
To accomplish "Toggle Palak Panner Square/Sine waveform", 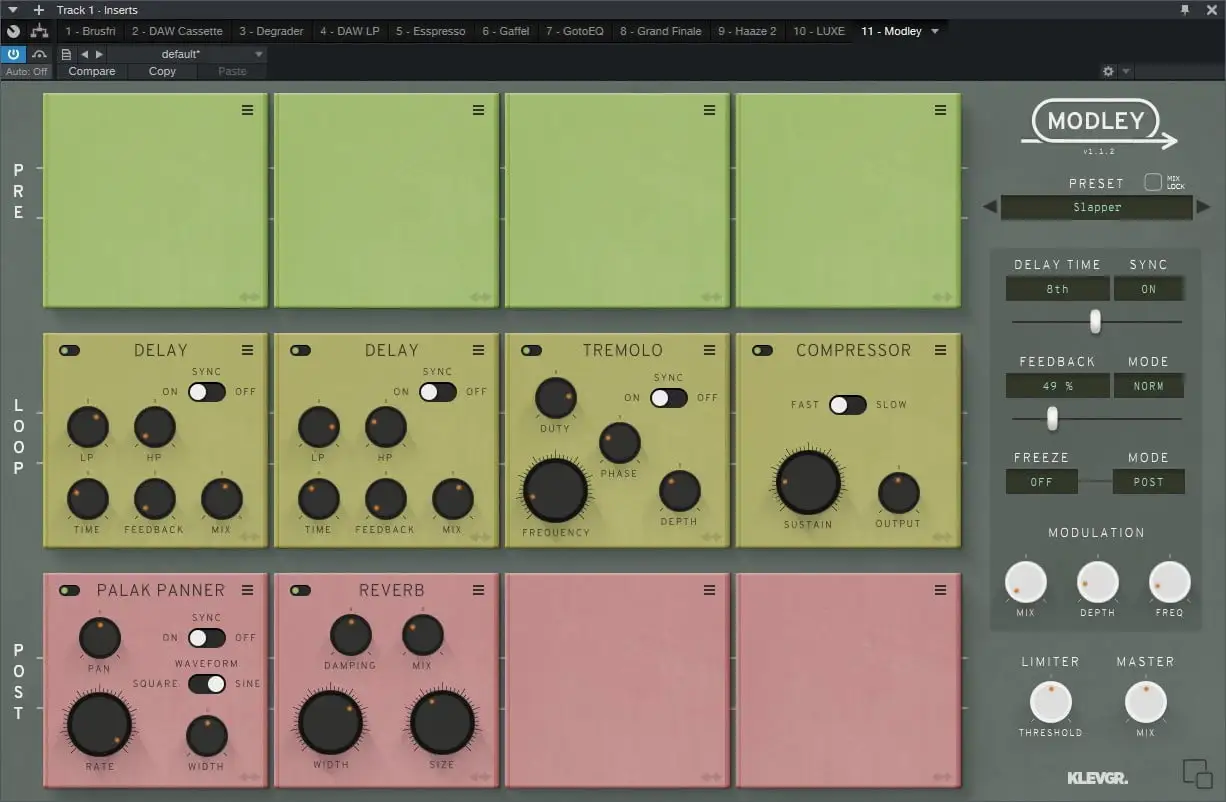I will [x=207, y=684].
